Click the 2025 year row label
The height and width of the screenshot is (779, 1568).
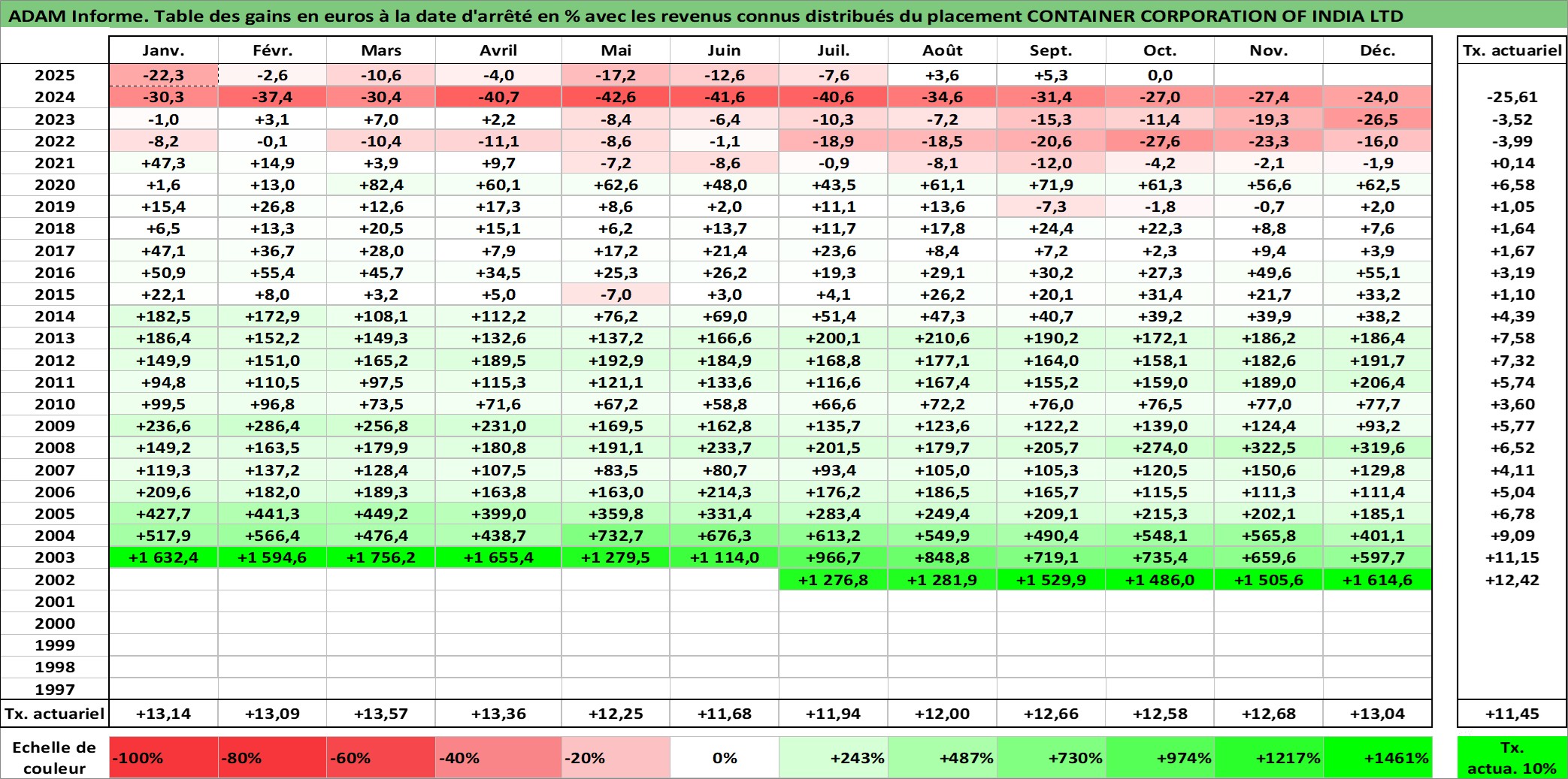click(x=55, y=75)
